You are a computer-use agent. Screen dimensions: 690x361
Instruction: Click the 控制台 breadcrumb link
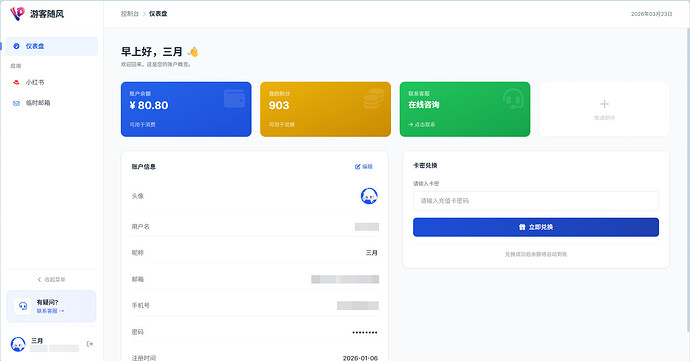(130, 14)
